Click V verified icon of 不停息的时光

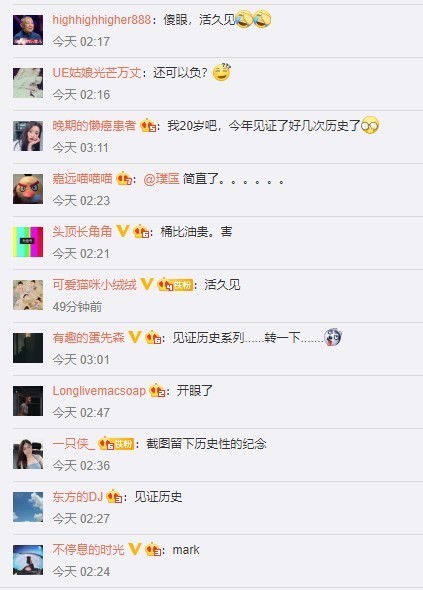click(x=135, y=549)
